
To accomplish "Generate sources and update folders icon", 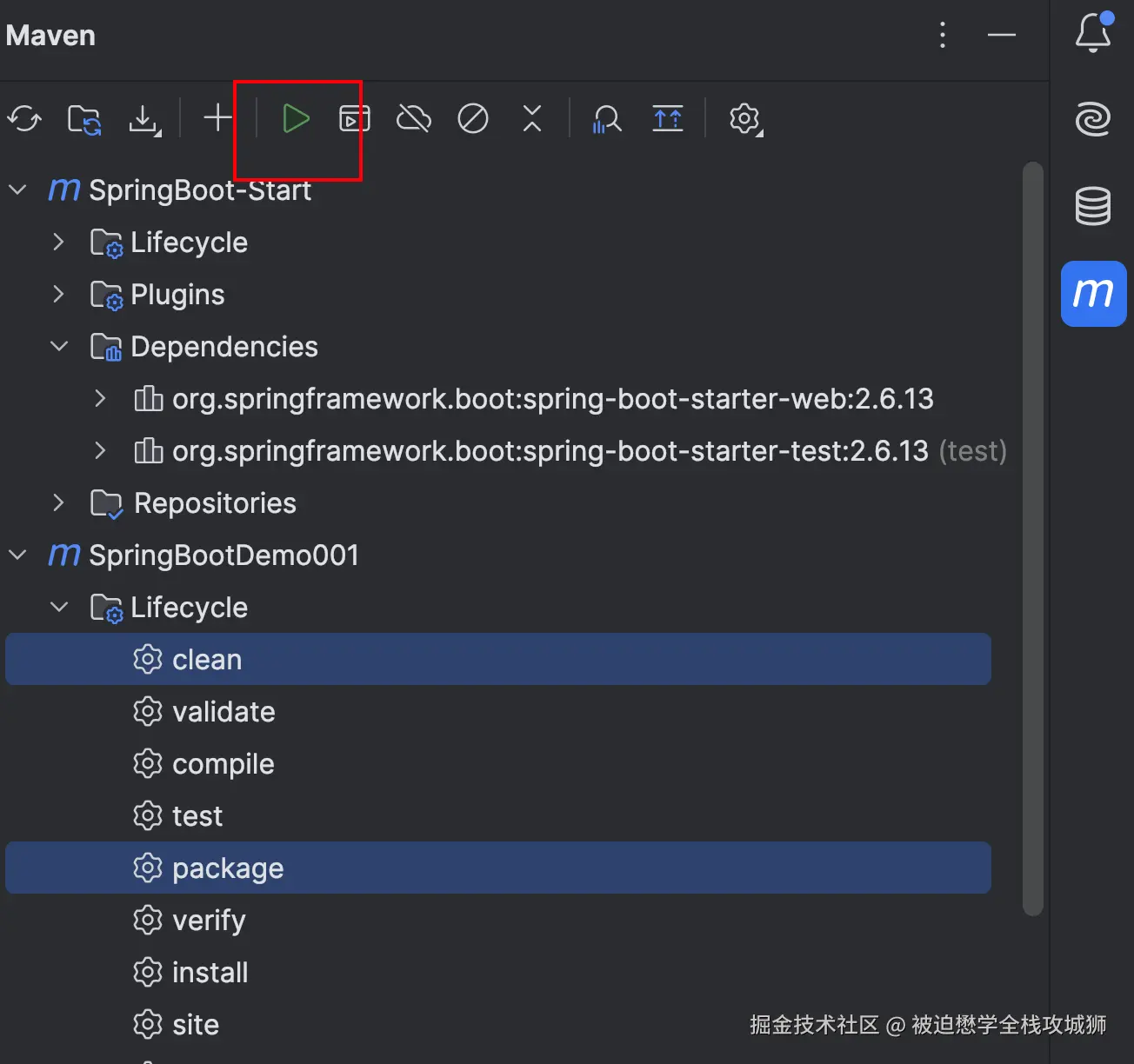I will pyautogui.click(x=84, y=119).
